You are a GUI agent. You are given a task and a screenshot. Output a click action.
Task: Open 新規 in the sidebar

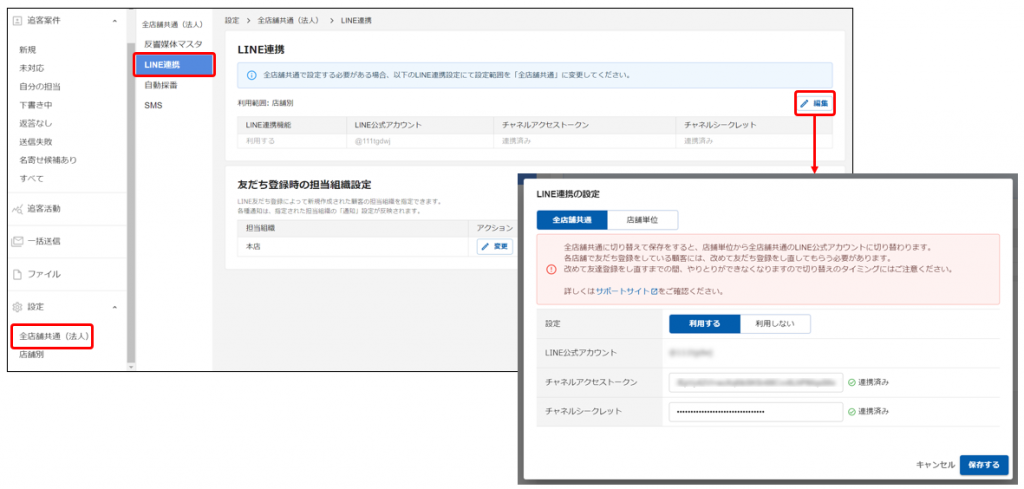tap(27, 50)
